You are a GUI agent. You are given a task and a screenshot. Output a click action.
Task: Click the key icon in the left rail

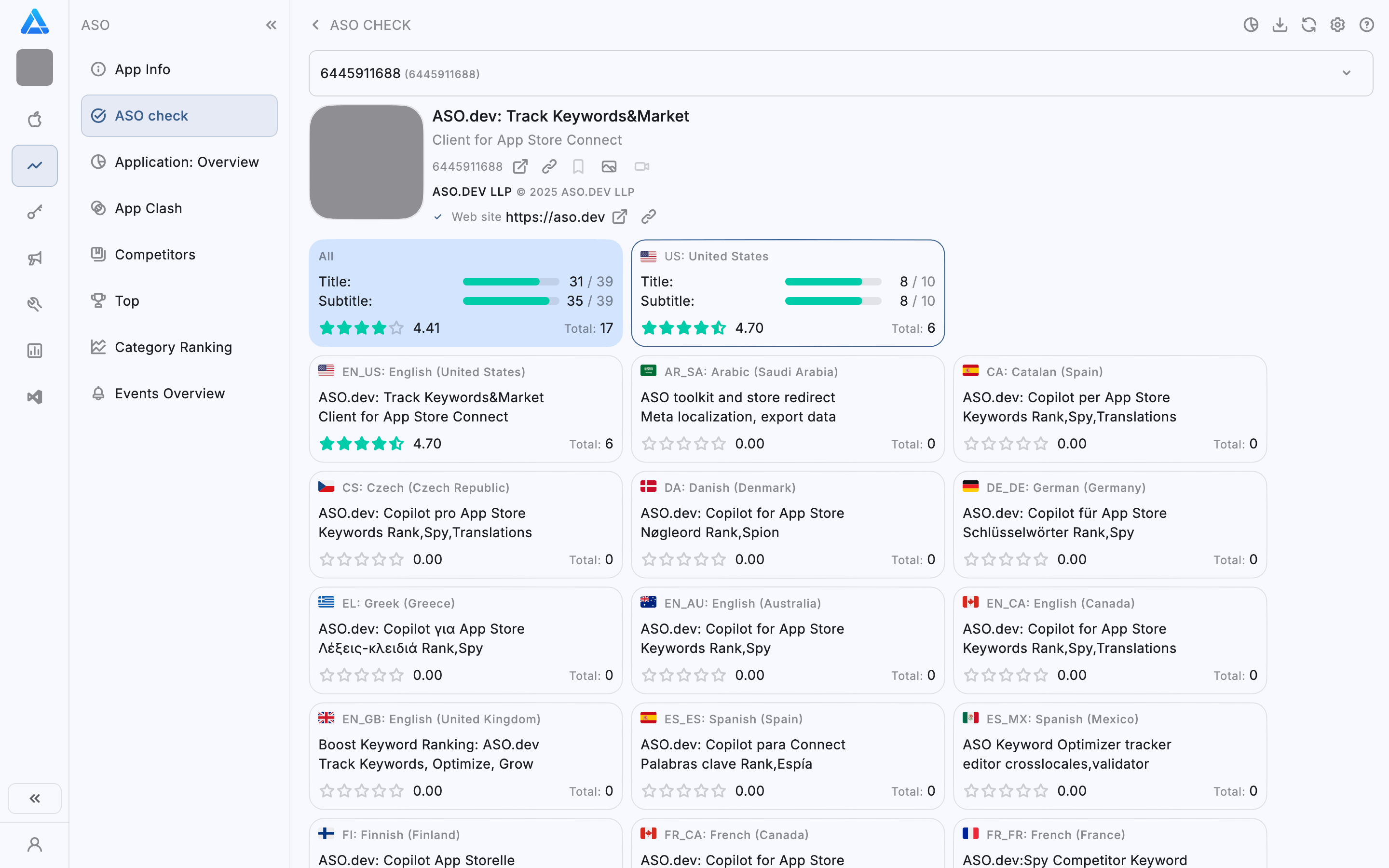point(34,212)
